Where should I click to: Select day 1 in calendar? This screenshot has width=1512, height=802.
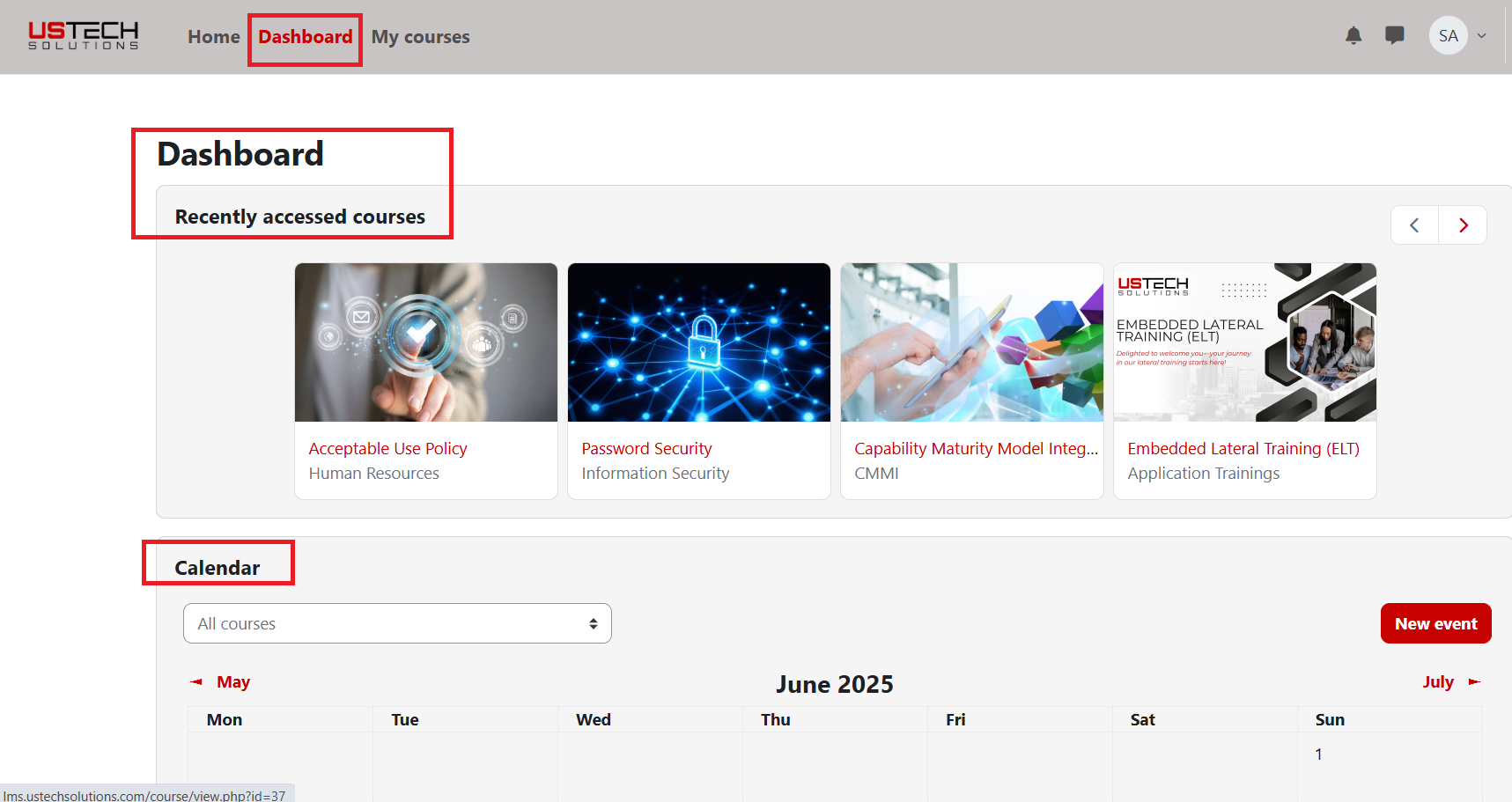(x=1318, y=754)
